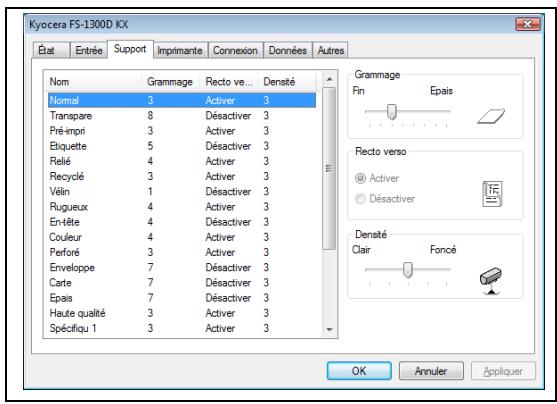The height and width of the screenshot is (404, 557).
Task: Open the Support tab
Action: (130, 49)
